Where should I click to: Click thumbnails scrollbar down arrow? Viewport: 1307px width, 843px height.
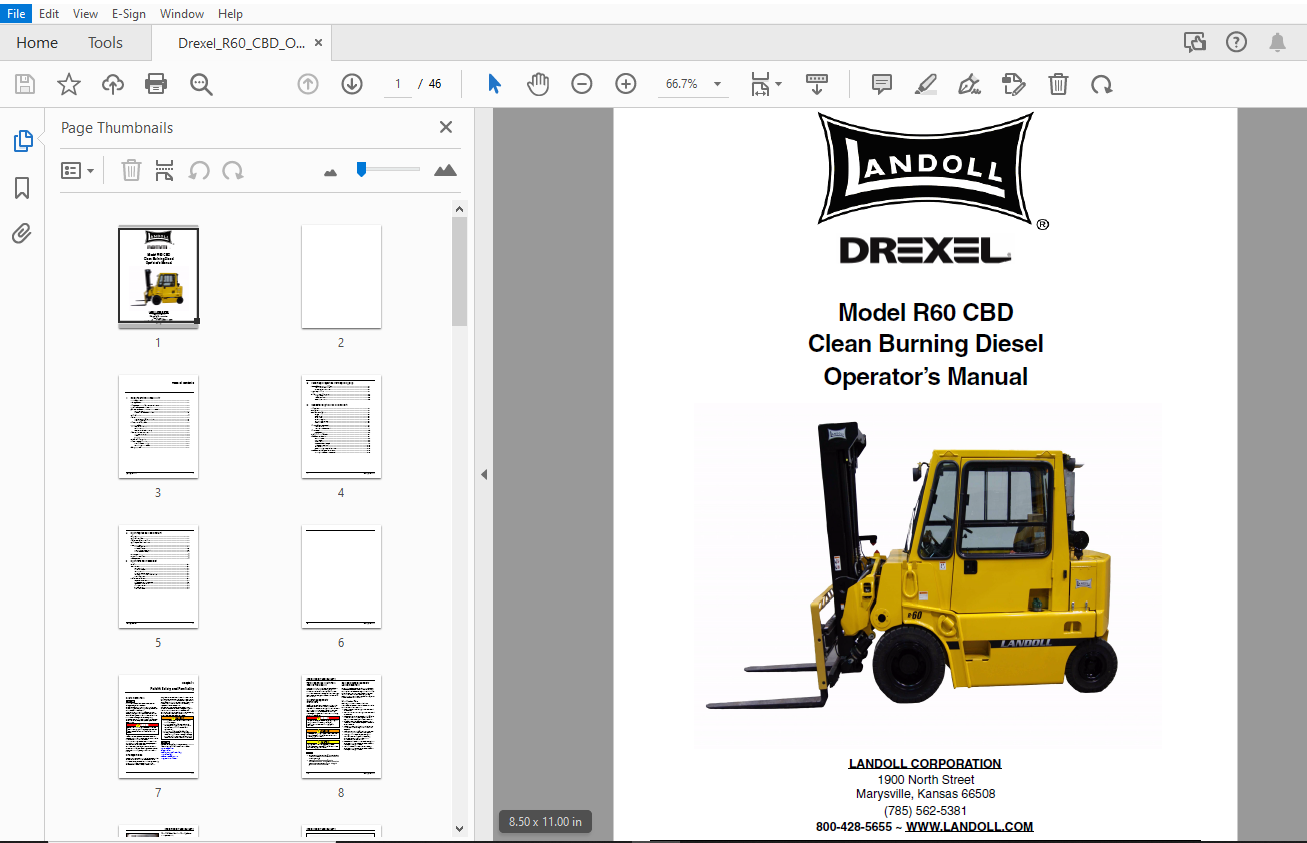pyautogui.click(x=459, y=828)
